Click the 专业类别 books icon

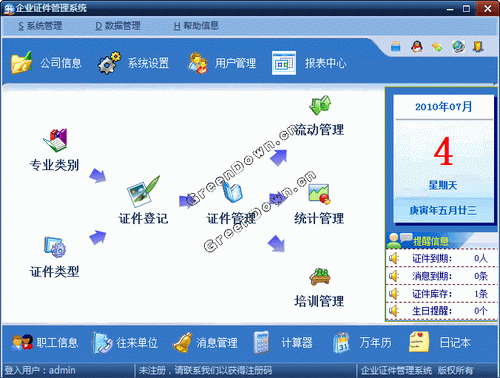coord(55,140)
